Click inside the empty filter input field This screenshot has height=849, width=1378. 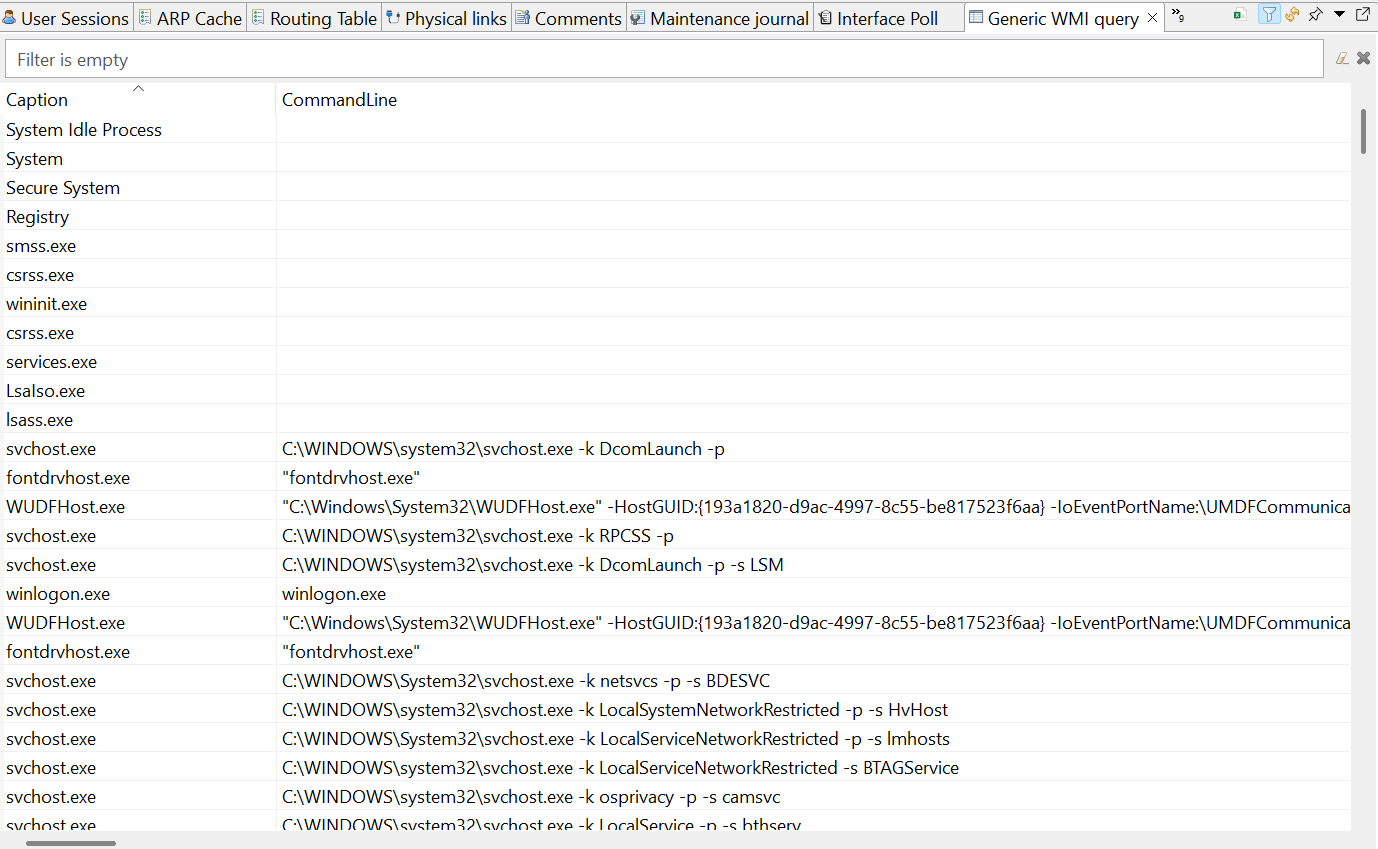(400, 58)
